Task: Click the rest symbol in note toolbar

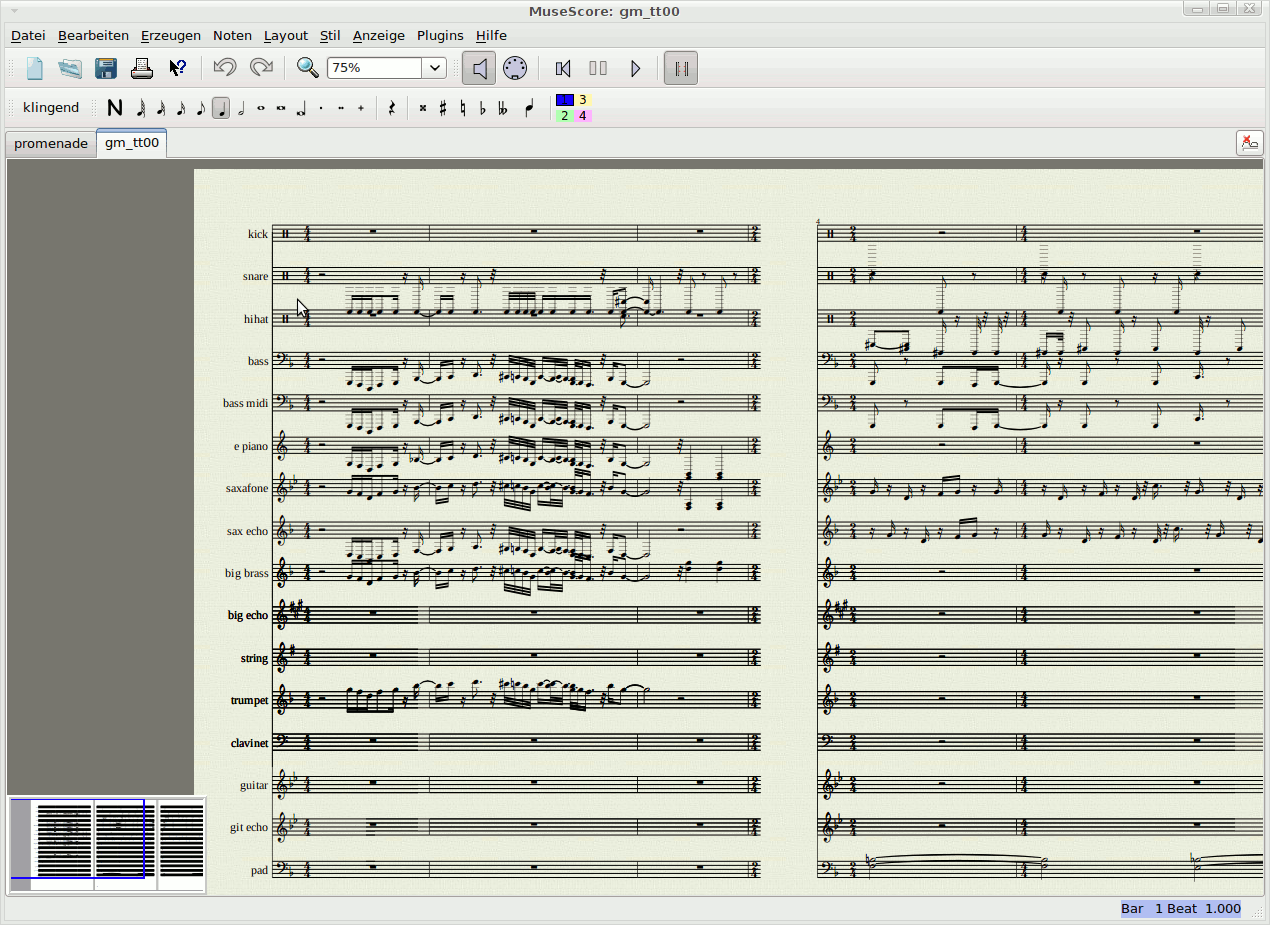Action: click(x=391, y=108)
